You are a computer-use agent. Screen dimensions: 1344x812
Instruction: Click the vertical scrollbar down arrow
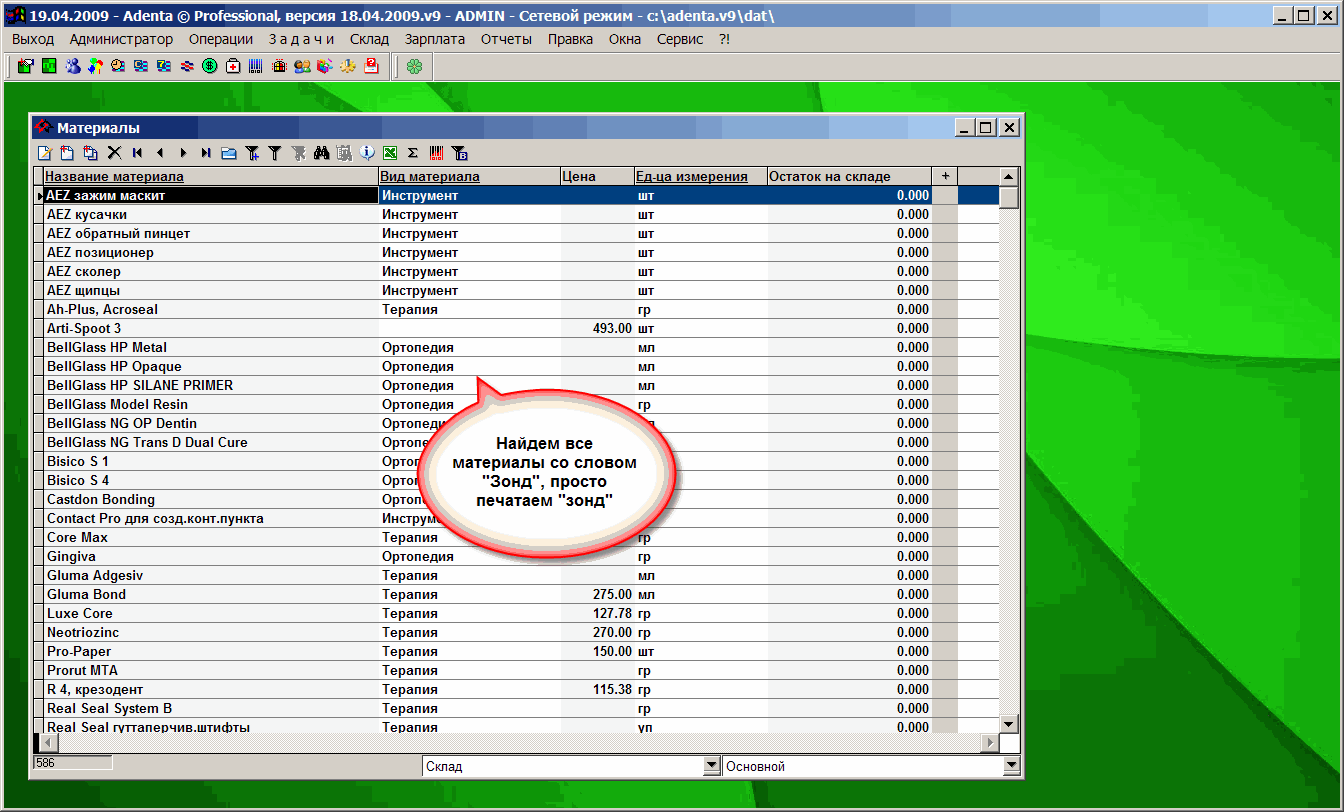[x=1009, y=724]
